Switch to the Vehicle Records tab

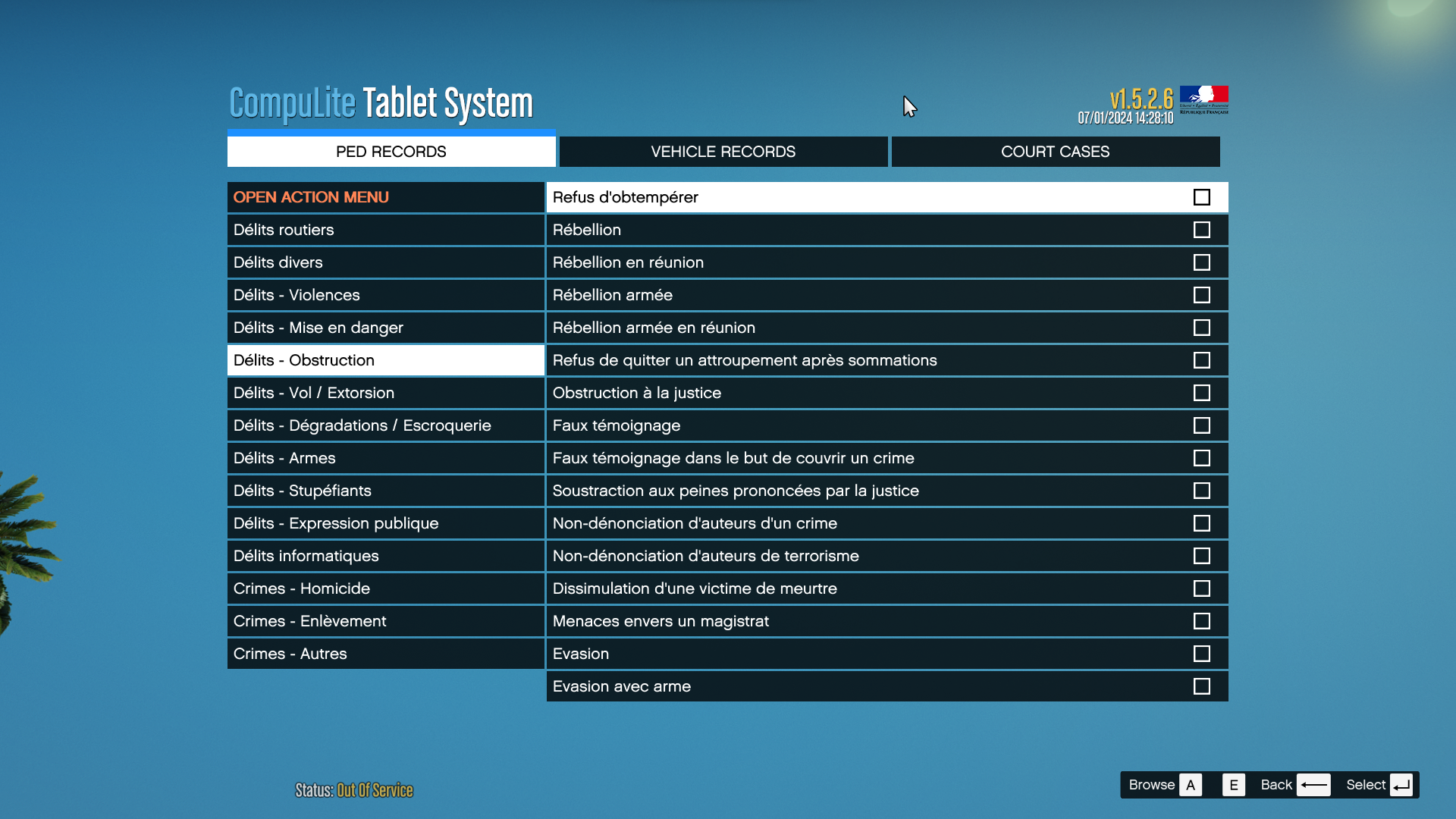click(723, 152)
